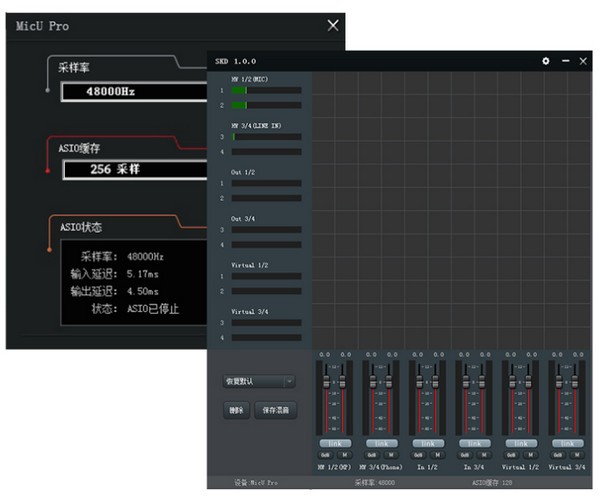600x500 pixels.
Task: Click the 删除 button
Action: point(235,410)
